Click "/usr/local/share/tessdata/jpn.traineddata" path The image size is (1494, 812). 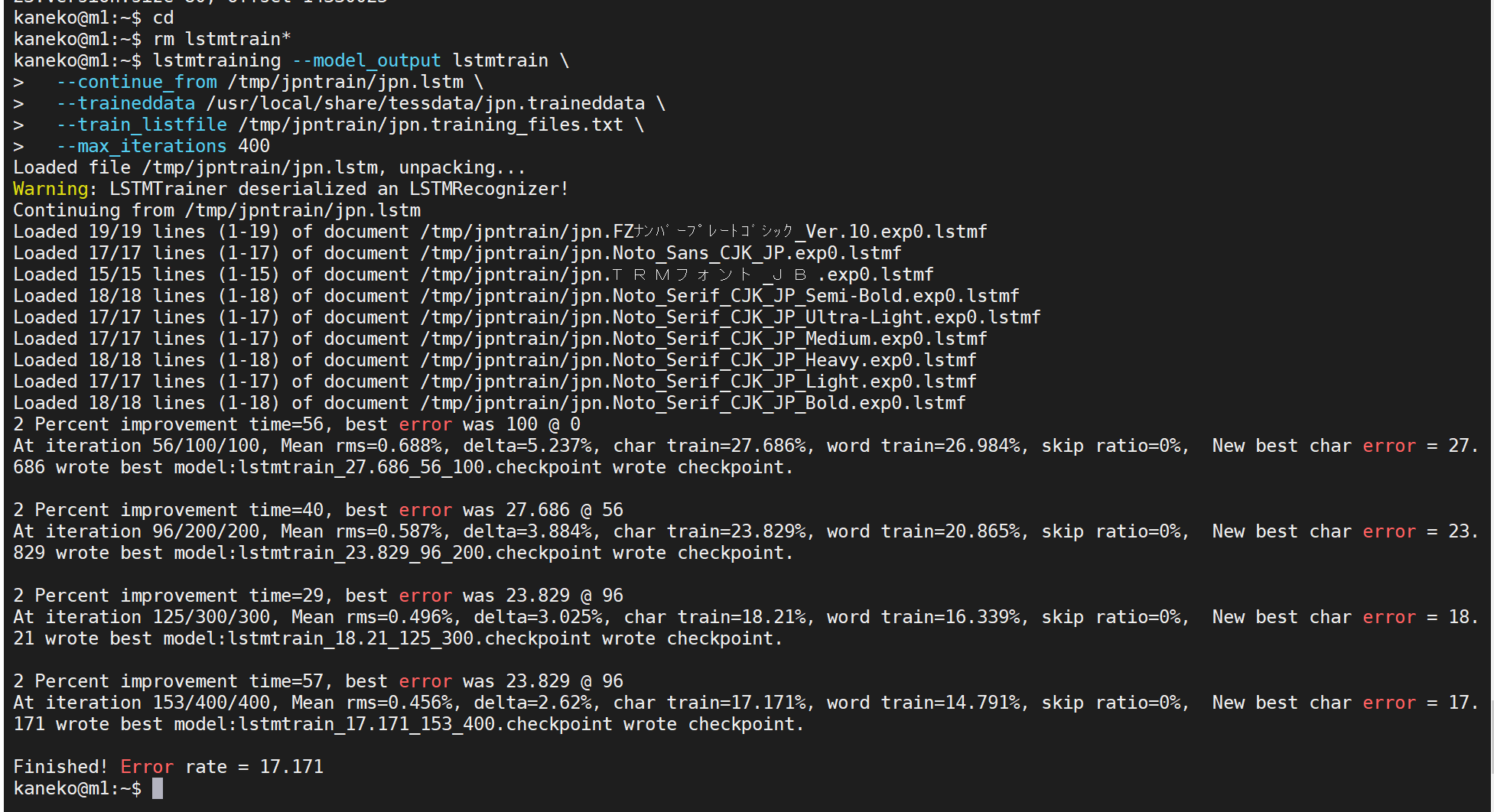pos(425,103)
